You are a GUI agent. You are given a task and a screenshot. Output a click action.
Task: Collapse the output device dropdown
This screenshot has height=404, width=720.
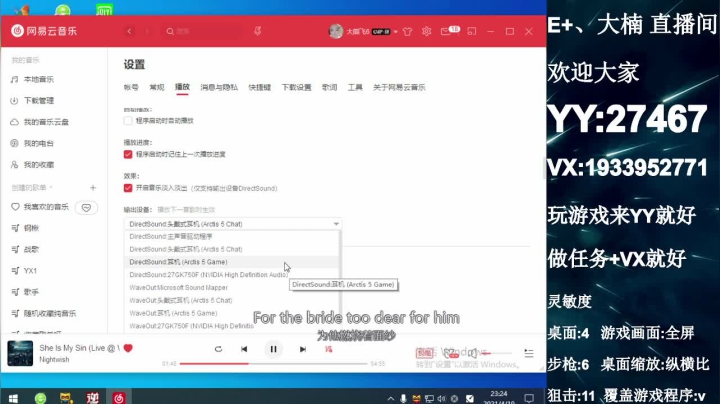pos(336,224)
